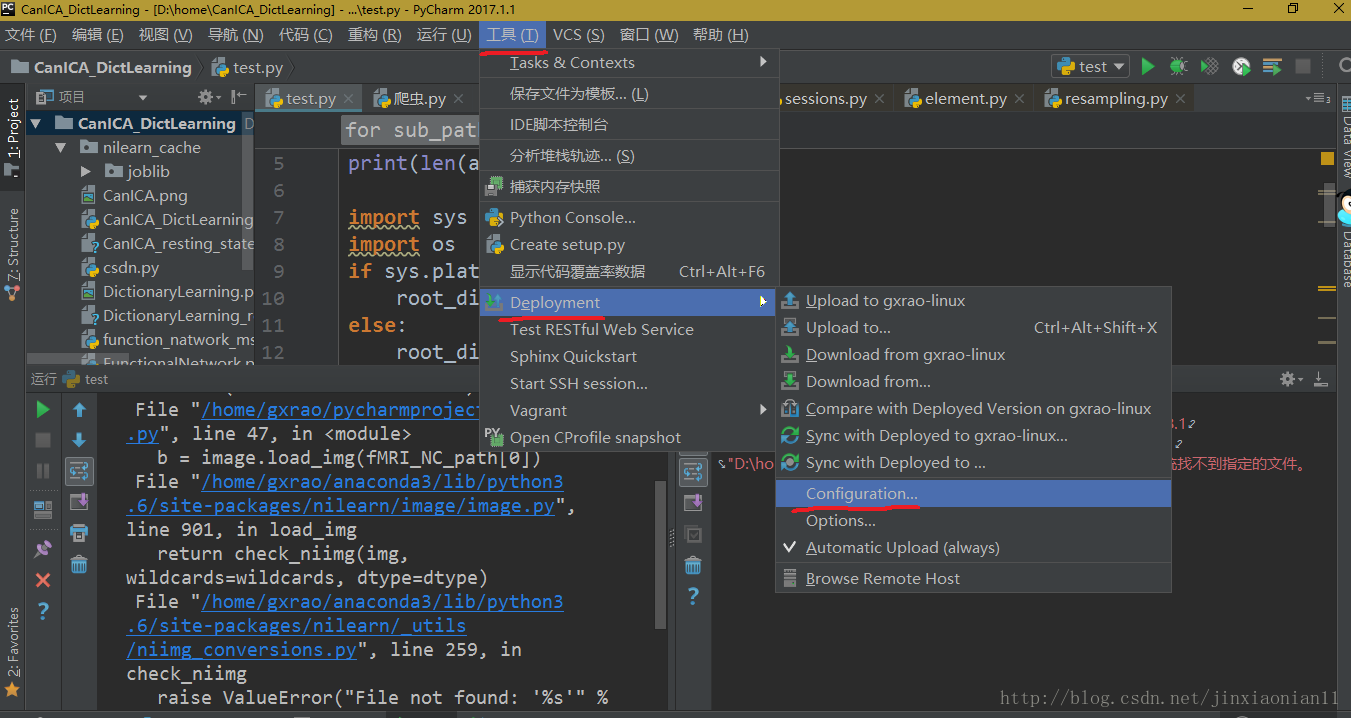Select Create setup.py menu item
The width and height of the screenshot is (1351, 718).
point(629,244)
